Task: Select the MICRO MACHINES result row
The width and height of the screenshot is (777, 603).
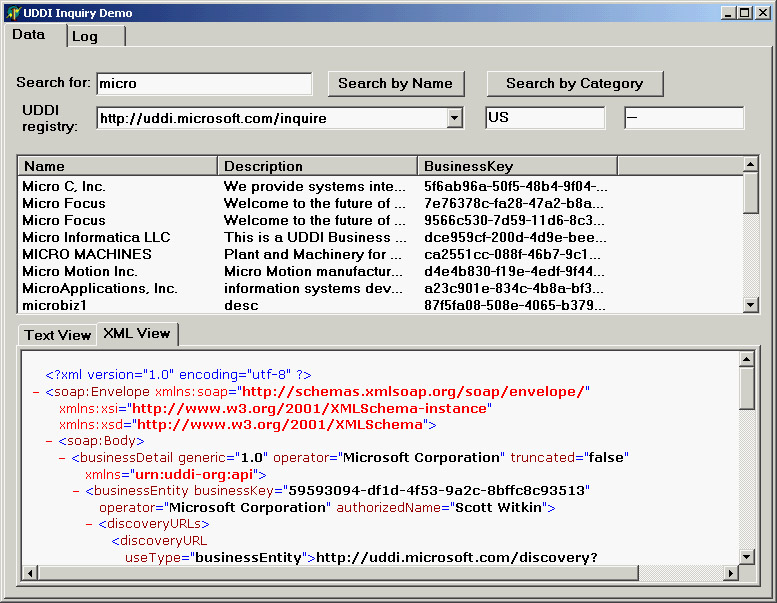Action: [x=87, y=254]
